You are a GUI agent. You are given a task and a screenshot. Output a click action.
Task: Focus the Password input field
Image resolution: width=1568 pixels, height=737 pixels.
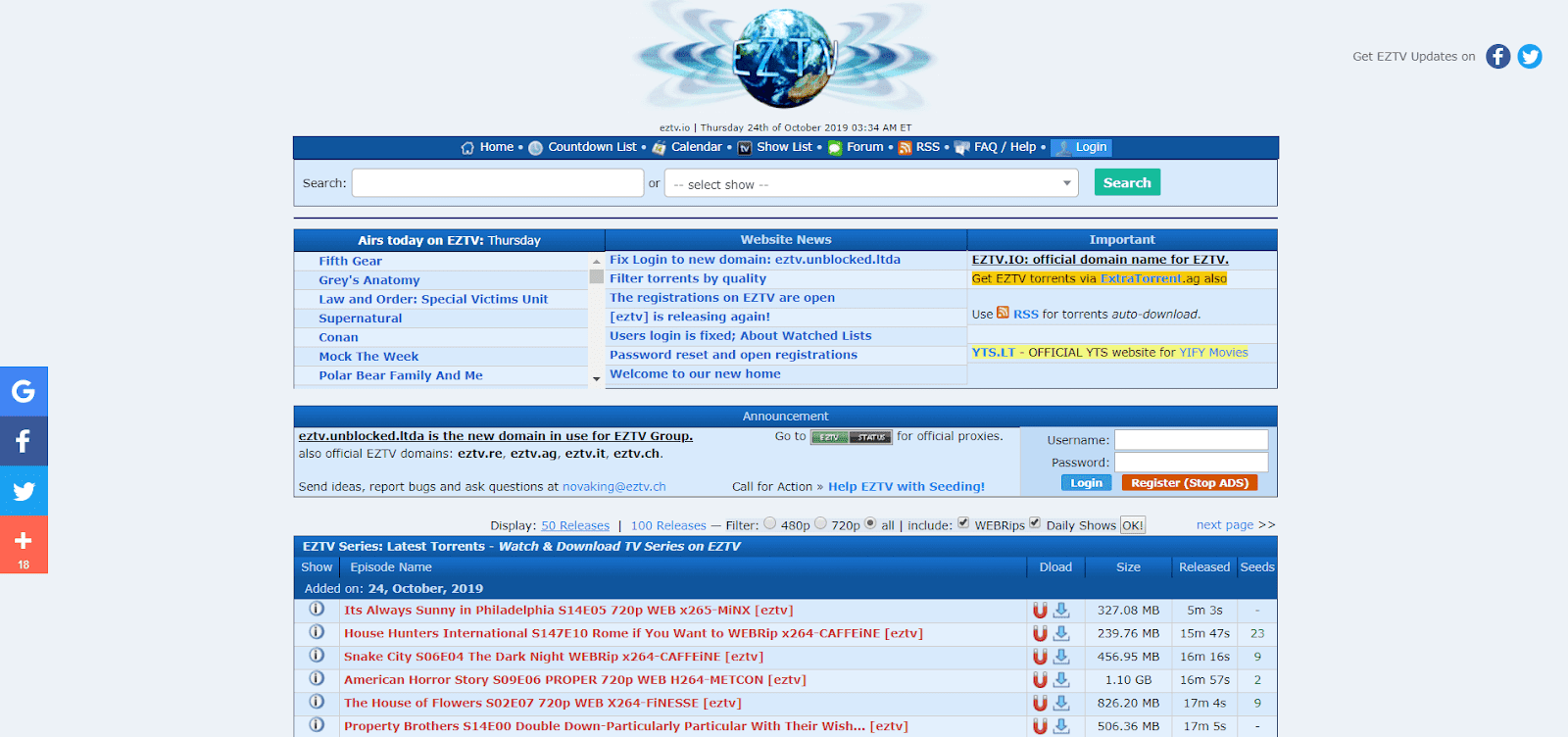(1192, 462)
